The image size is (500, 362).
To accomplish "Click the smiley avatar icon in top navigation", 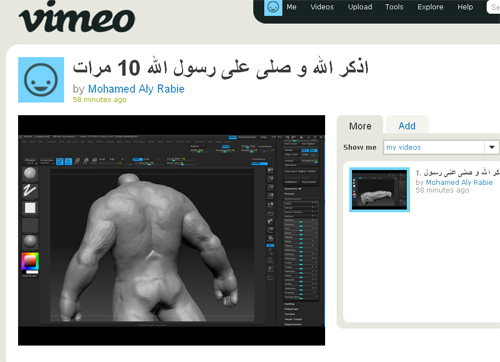I will (273, 7).
